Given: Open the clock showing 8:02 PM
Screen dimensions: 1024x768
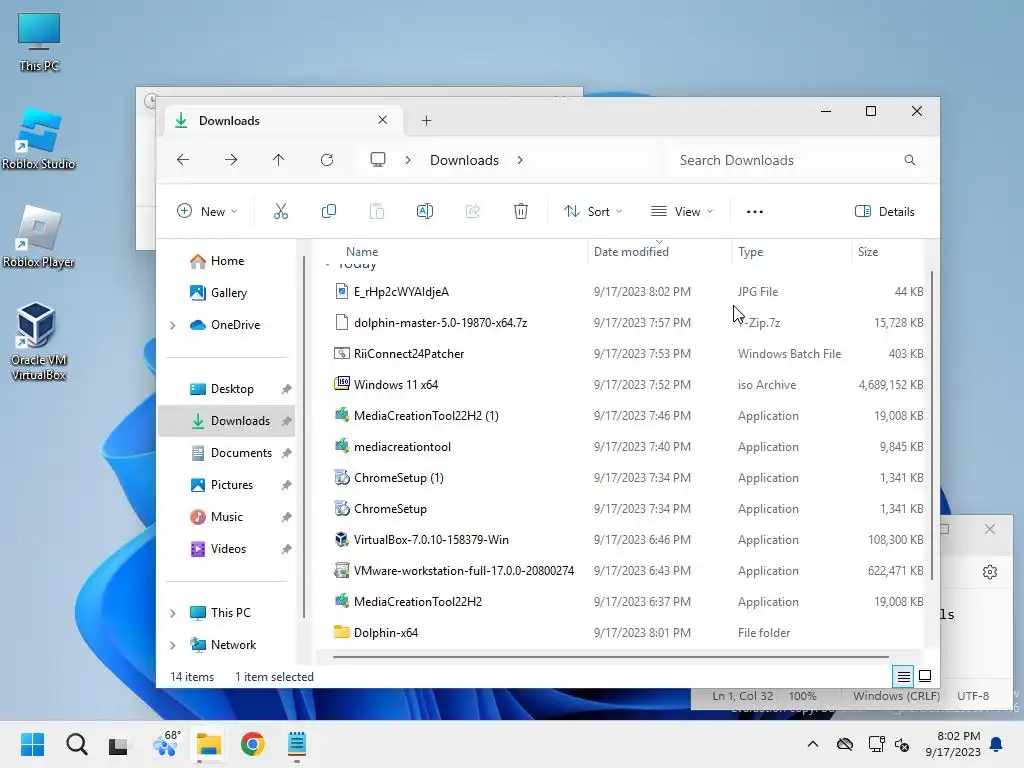Looking at the screenshot, I should tap(952, 744).
